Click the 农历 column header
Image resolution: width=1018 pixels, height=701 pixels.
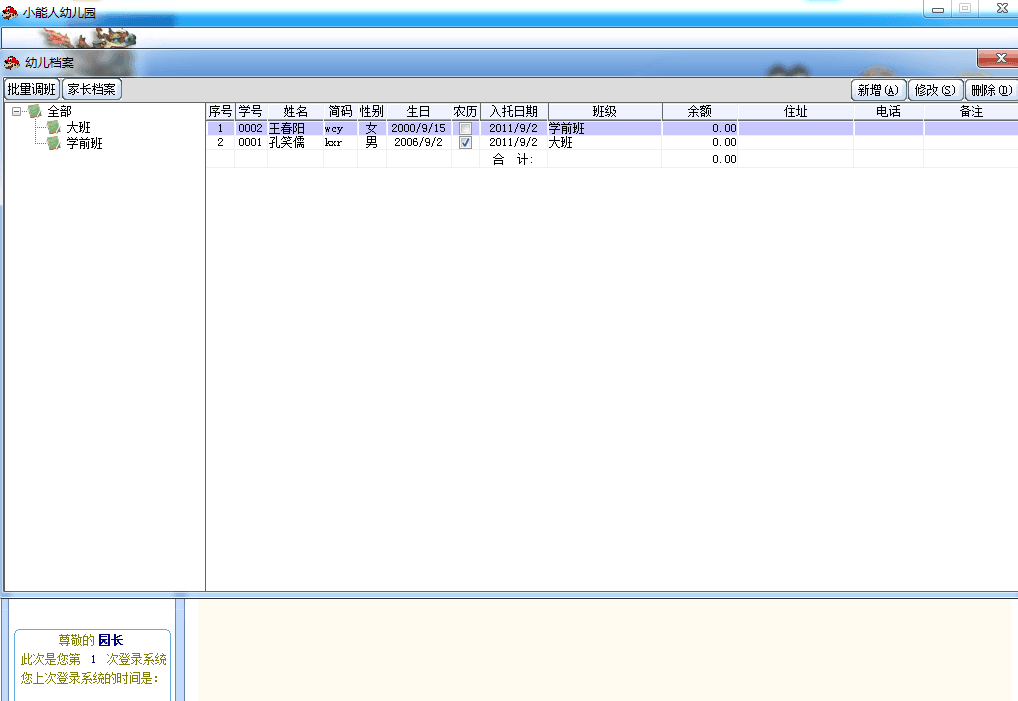tap(466, 112)
